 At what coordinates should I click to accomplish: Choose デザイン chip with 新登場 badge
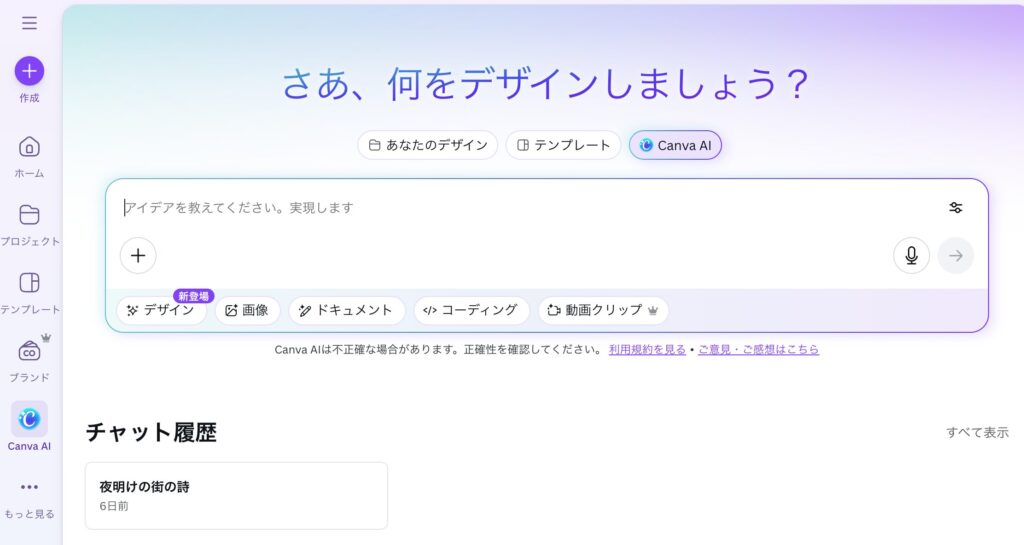coord(161,310)
